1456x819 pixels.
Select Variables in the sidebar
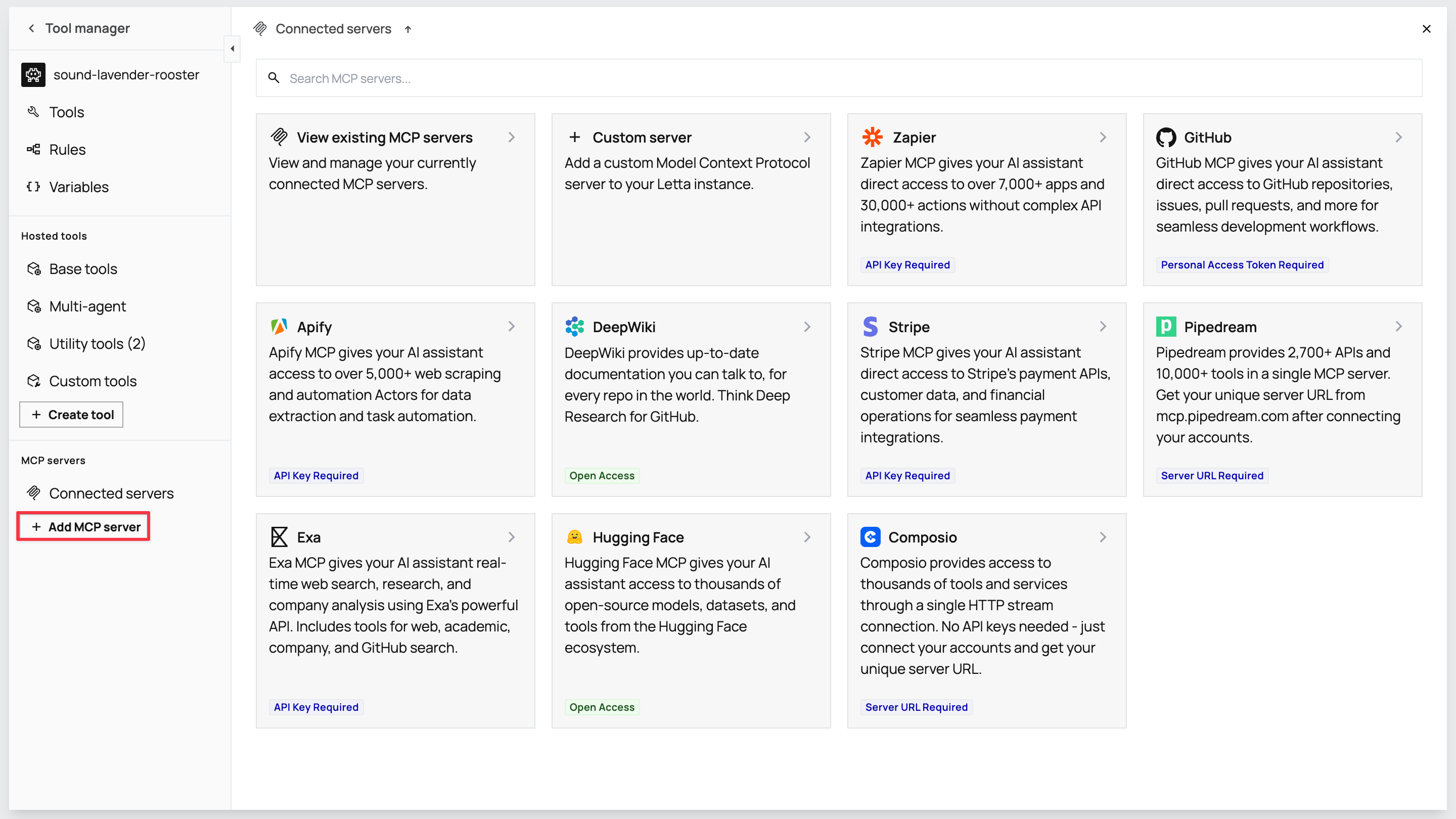78,187
